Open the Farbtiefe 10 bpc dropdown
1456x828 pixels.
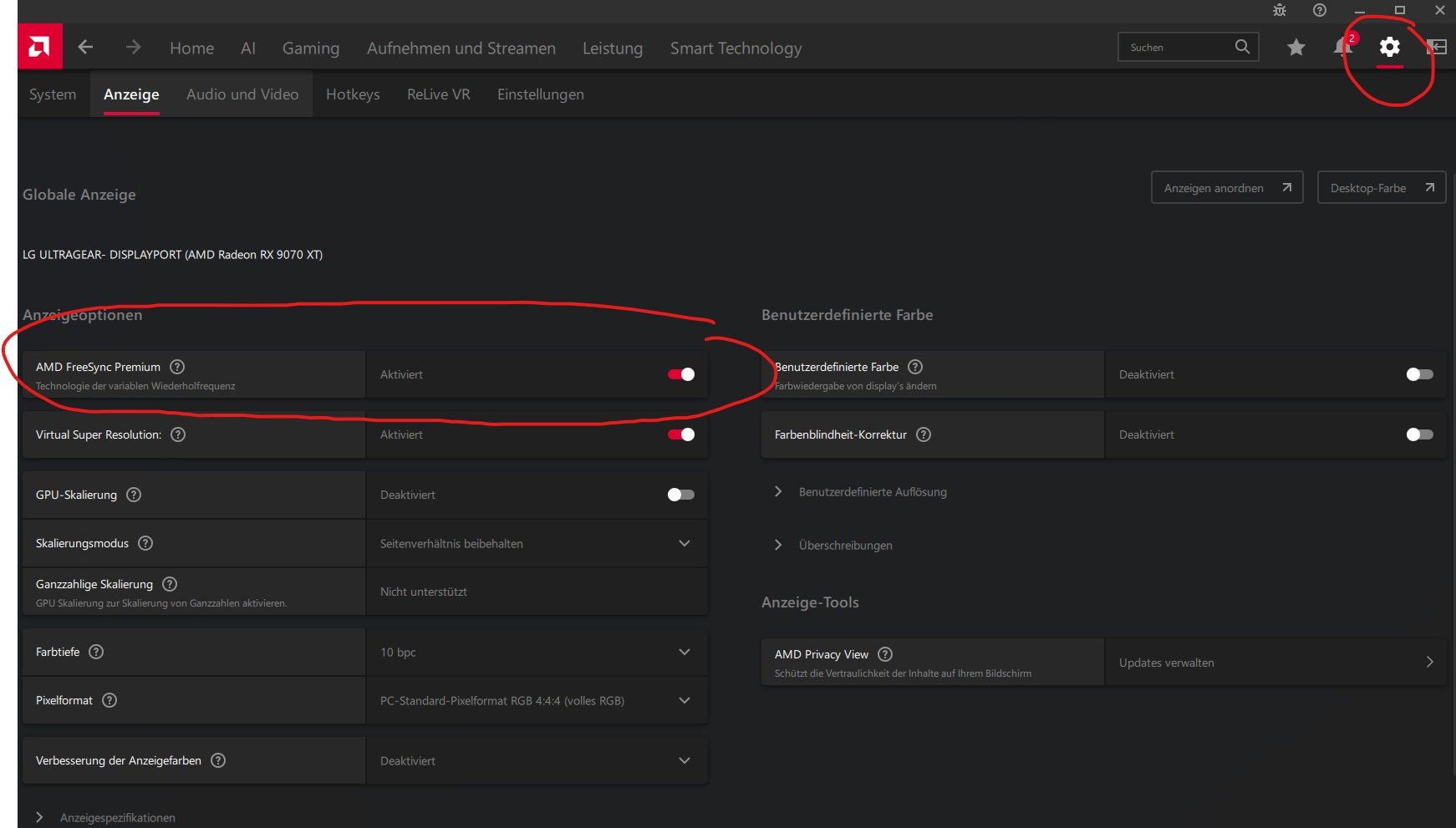coord(537,652)
